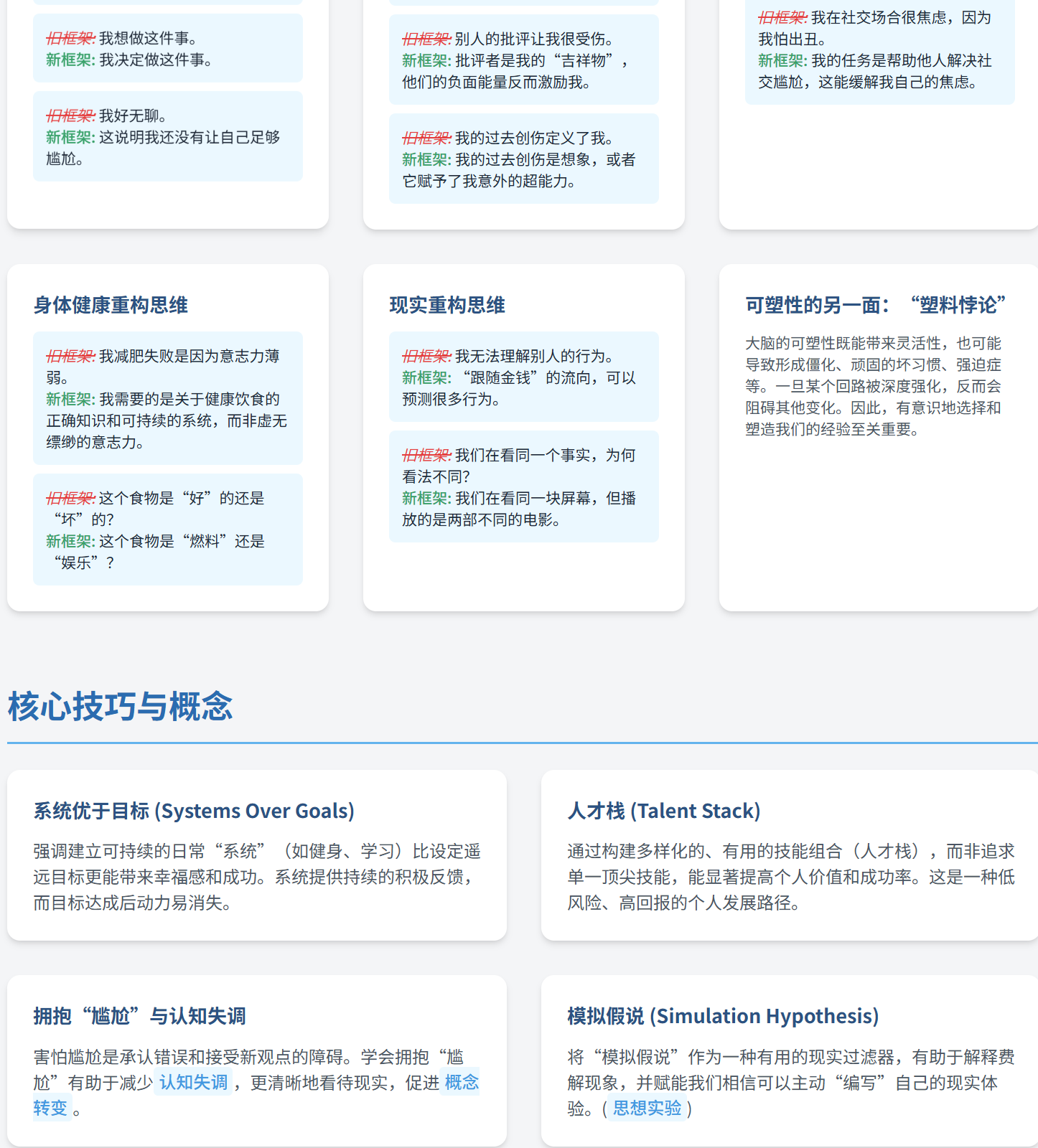
Task: Open the 思想实验 link
Action: (x=647, y=1109)
